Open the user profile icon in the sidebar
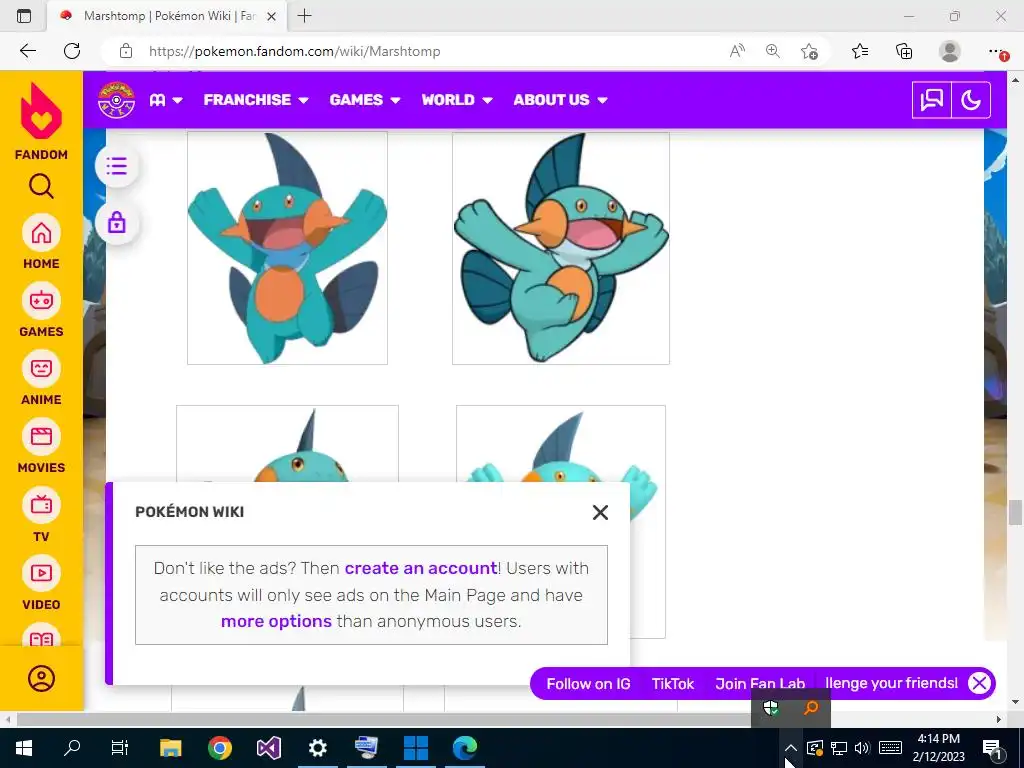Image resolution: width=1024 pixels, height=768 pixels. (41, 679)
